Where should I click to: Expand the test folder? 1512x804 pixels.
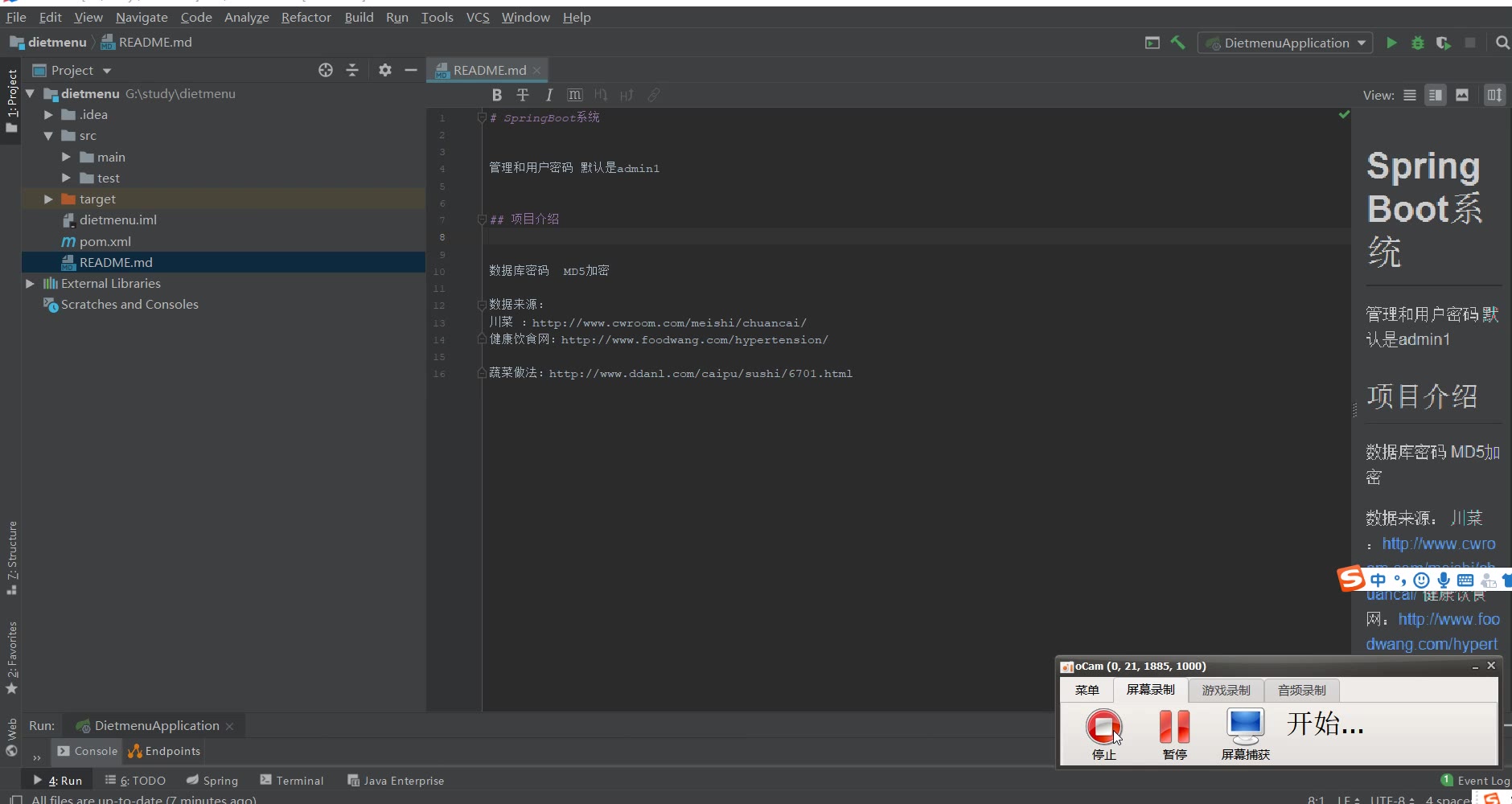(66, 178)
